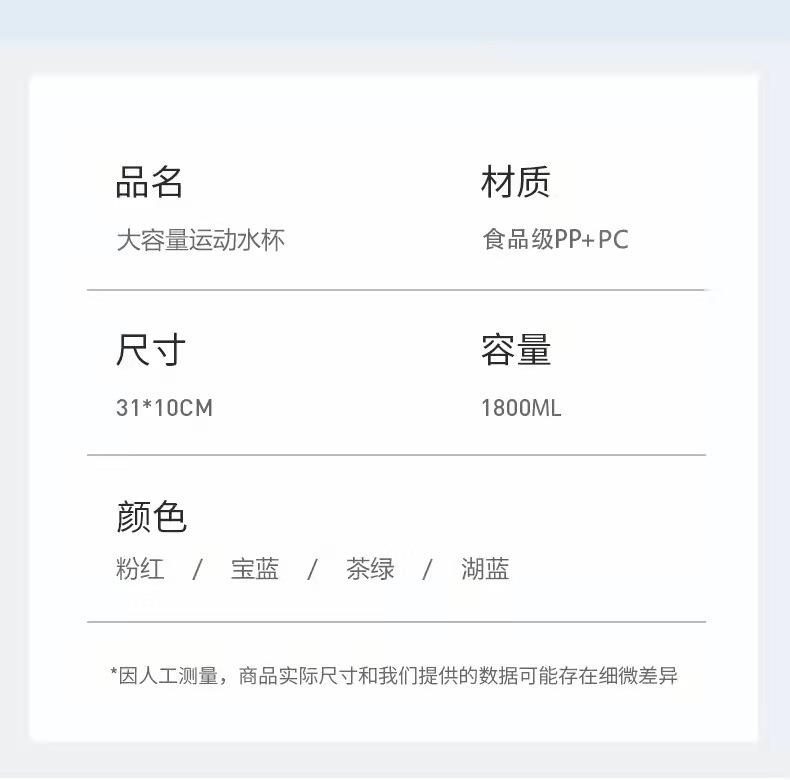
Task: Click the 大容量运动水杯 product name text
Action: 200,240
